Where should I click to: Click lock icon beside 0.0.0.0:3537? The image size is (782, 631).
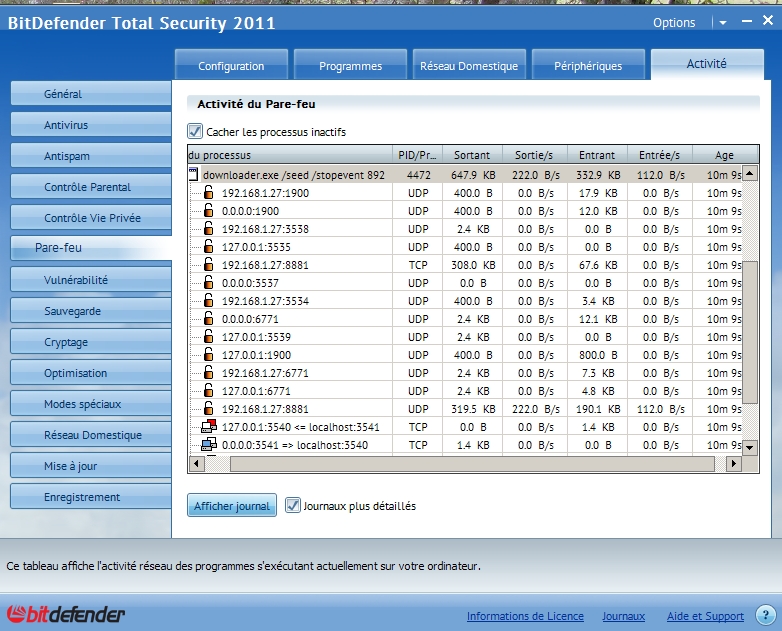(x=208, y=282)
